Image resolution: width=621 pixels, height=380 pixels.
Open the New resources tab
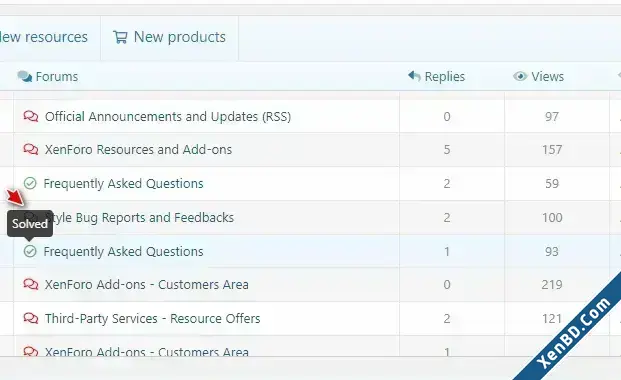pyautogui.click(x=44, y=37)
